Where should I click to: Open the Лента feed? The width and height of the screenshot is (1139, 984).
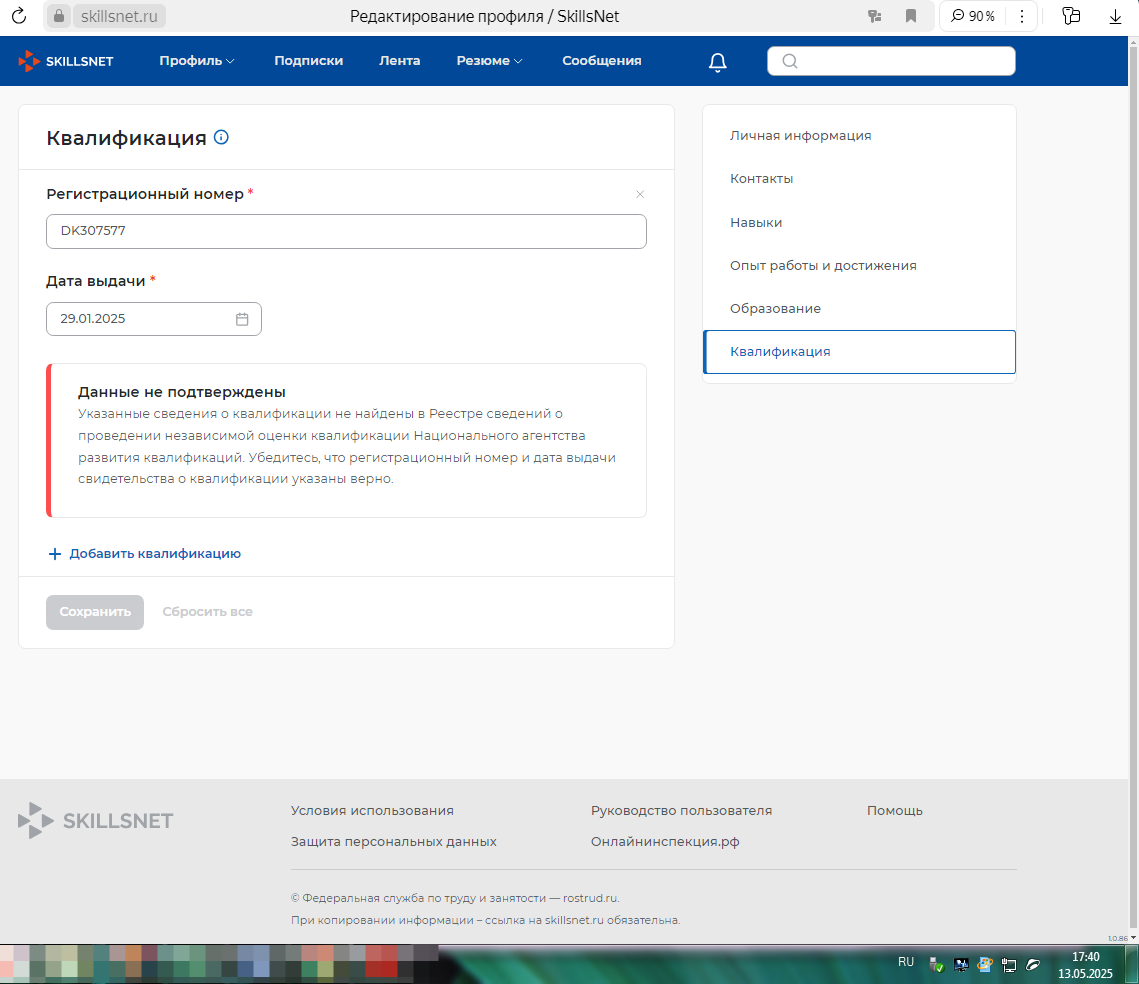(400, 61)
